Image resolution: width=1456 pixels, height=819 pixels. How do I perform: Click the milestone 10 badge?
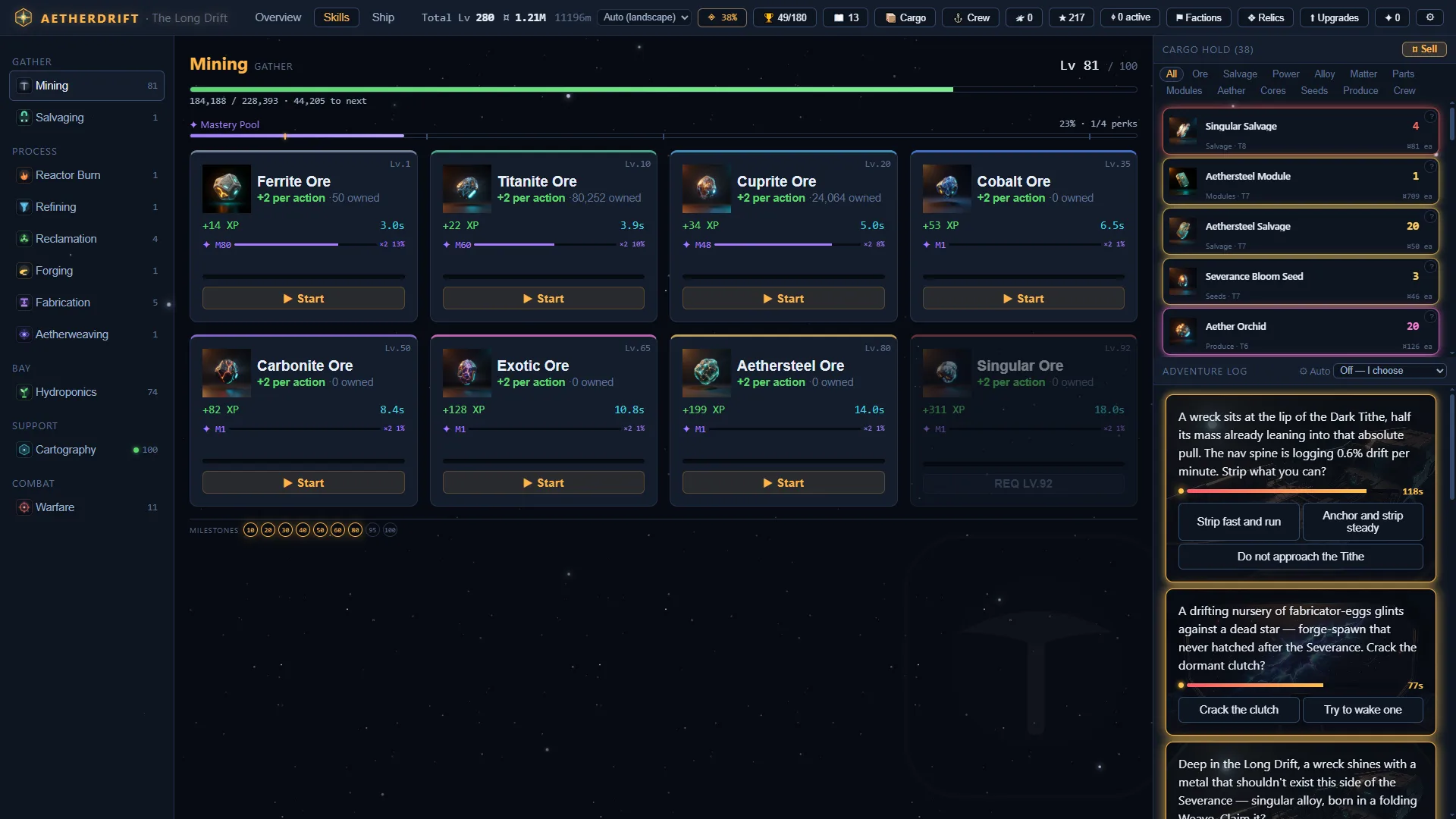pyautogui.click(x=250, y=530)
